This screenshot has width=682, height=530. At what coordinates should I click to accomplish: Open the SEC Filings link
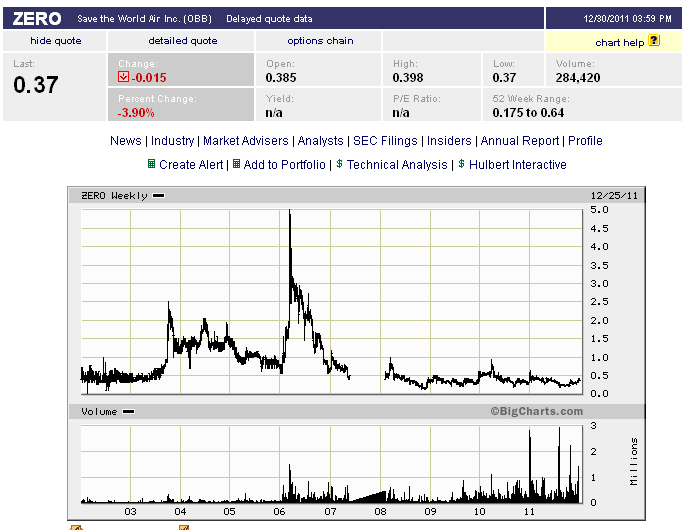[385, 141]
